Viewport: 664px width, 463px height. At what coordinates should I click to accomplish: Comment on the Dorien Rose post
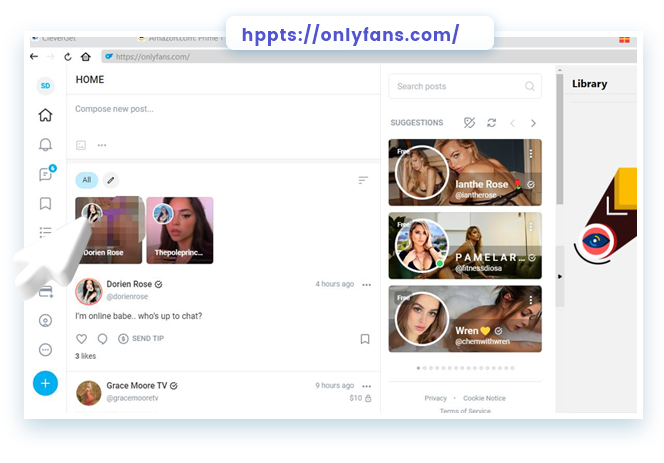tap(102, 338)
